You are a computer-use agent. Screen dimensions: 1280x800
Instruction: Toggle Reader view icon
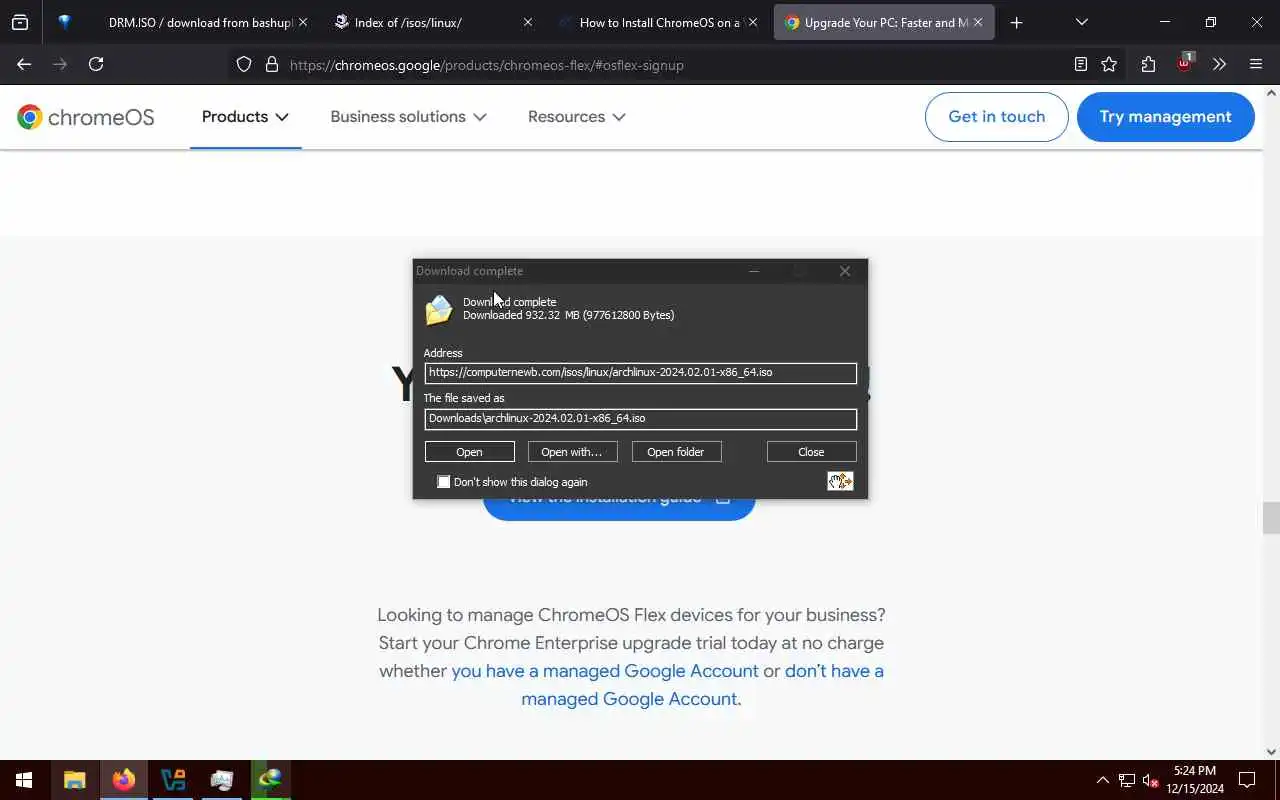[x=1080, y=64]
